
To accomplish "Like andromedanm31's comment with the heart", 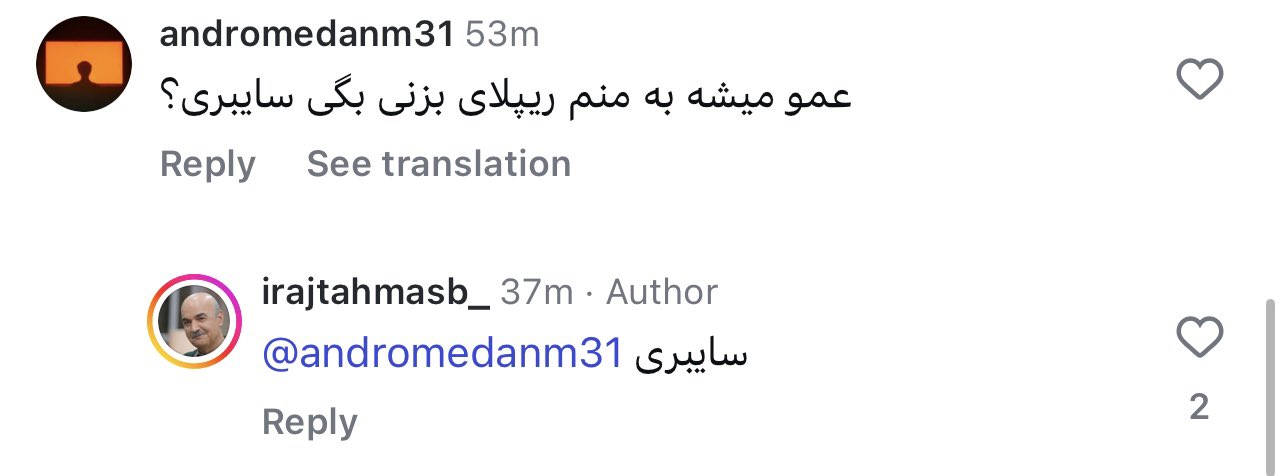I will (x=1200, y=79).
